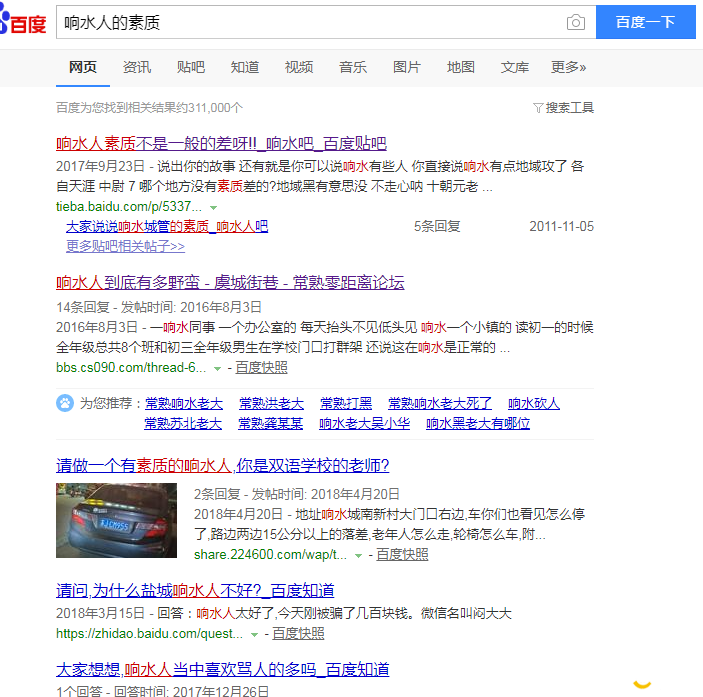Open result 请问,为什么盐城响水人不好?

pyautogui.click(x=195, y=591)
